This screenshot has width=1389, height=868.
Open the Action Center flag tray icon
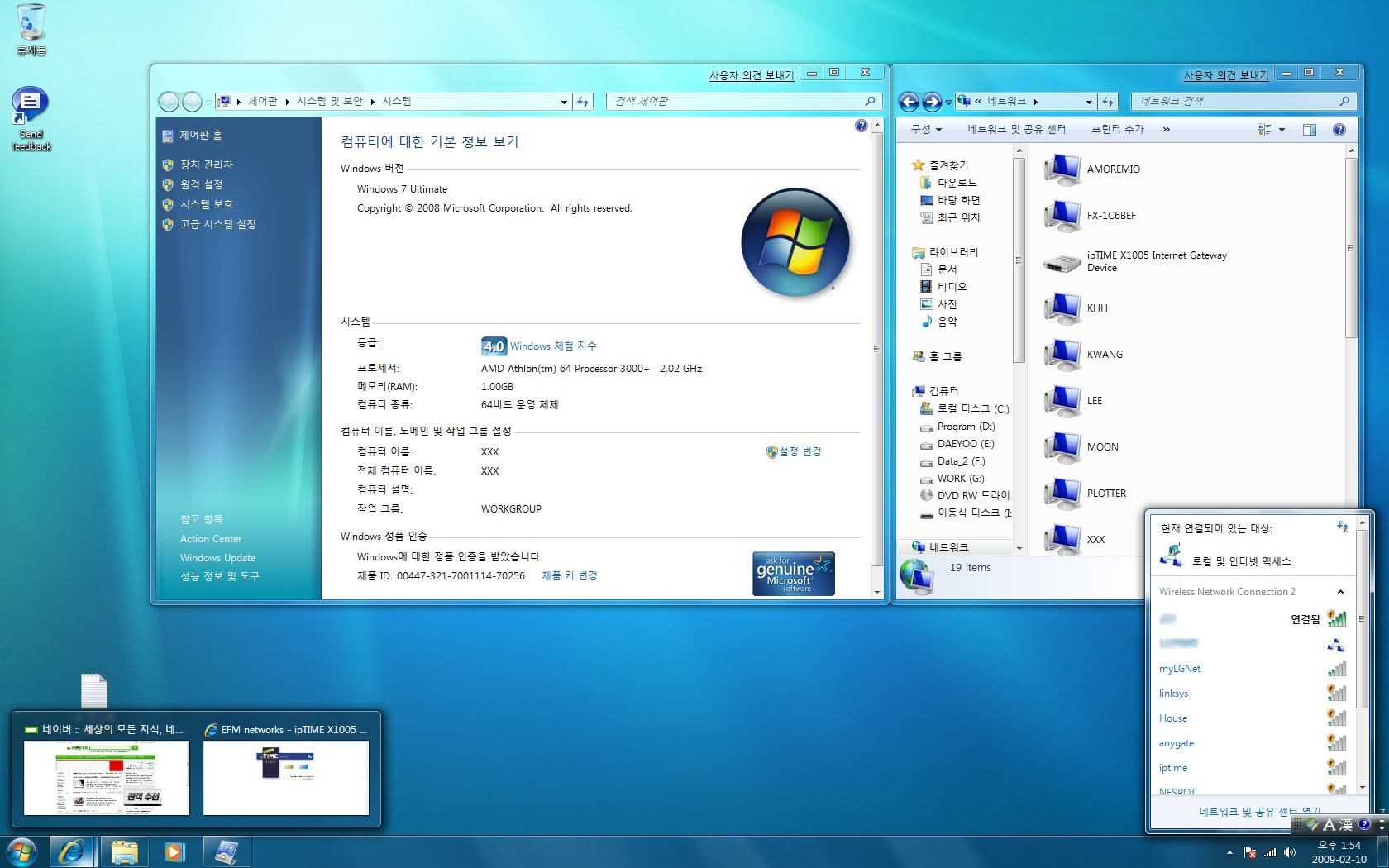pyautogui.click(x=1250, y=852)
